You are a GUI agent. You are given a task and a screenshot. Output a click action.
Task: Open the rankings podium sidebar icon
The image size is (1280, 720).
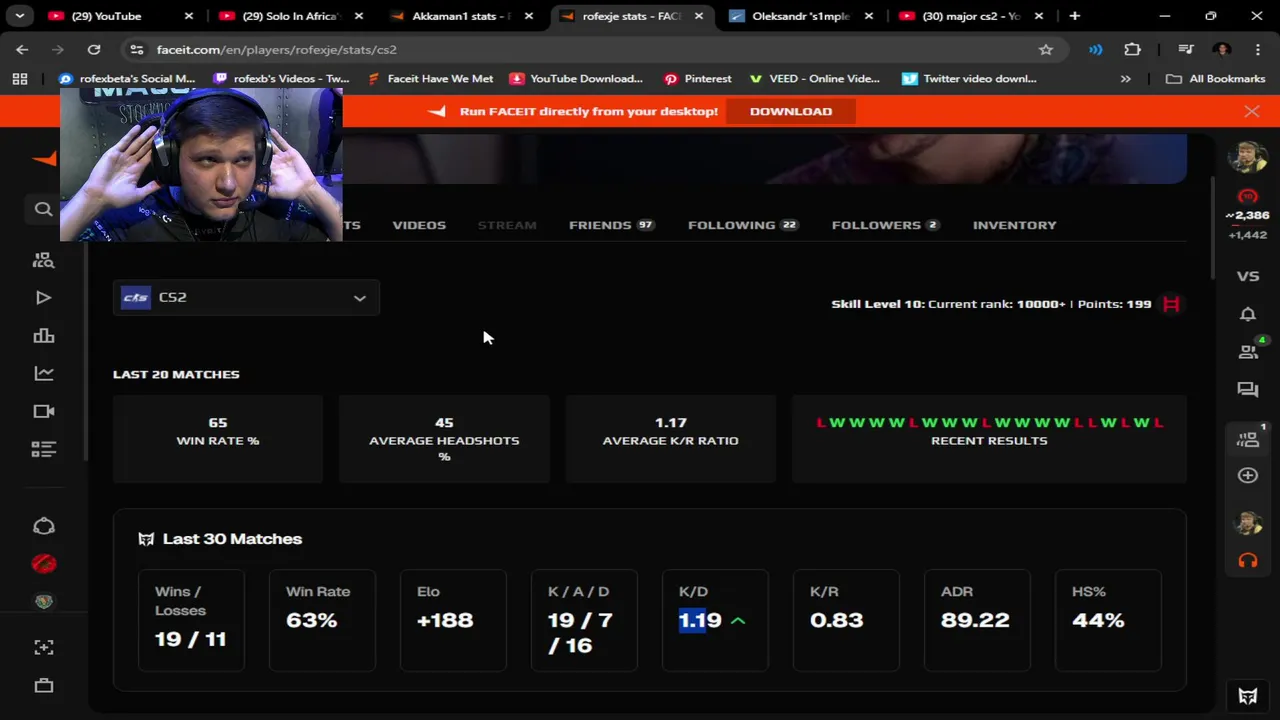click(43, 336)
